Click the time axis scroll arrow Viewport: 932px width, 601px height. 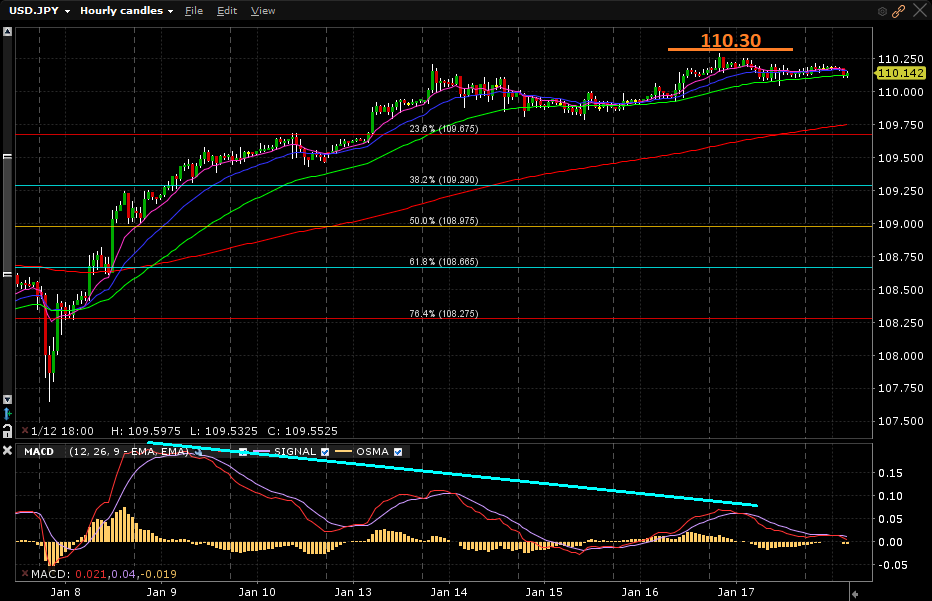(855, 593)
